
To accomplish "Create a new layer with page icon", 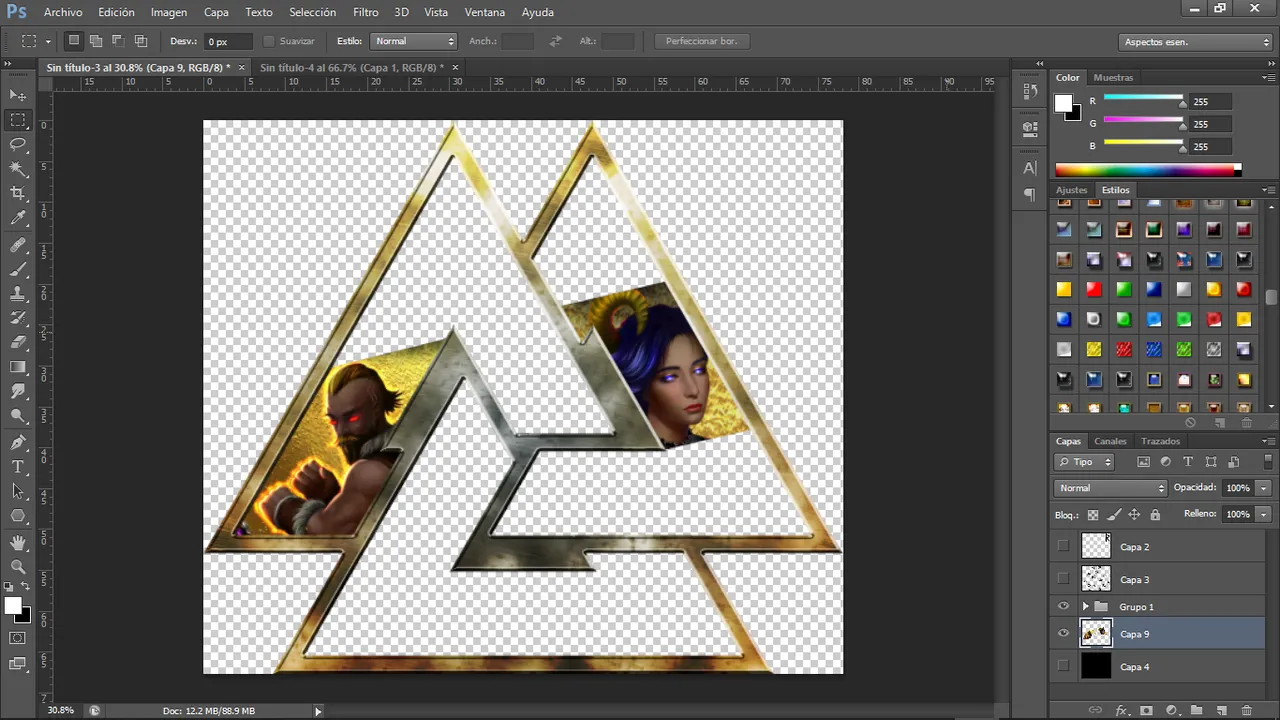I will click(1221, 710).
